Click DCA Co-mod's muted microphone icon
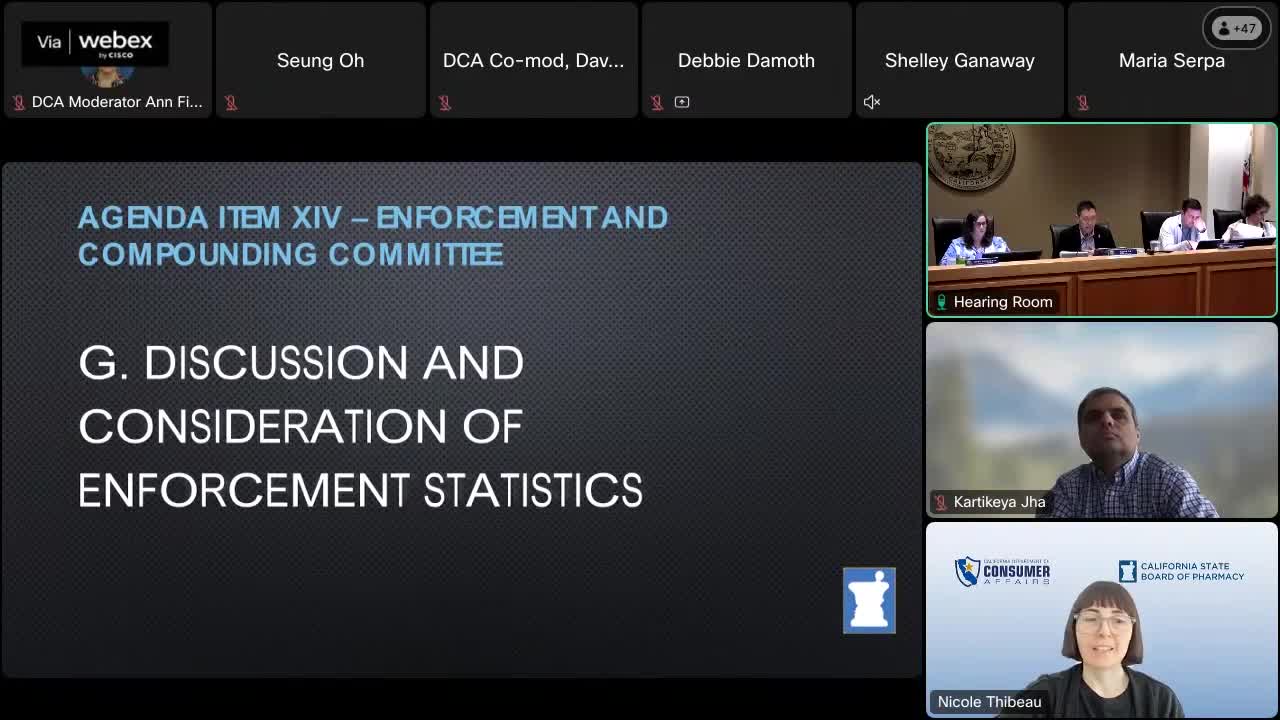 [x=445, y=102]
